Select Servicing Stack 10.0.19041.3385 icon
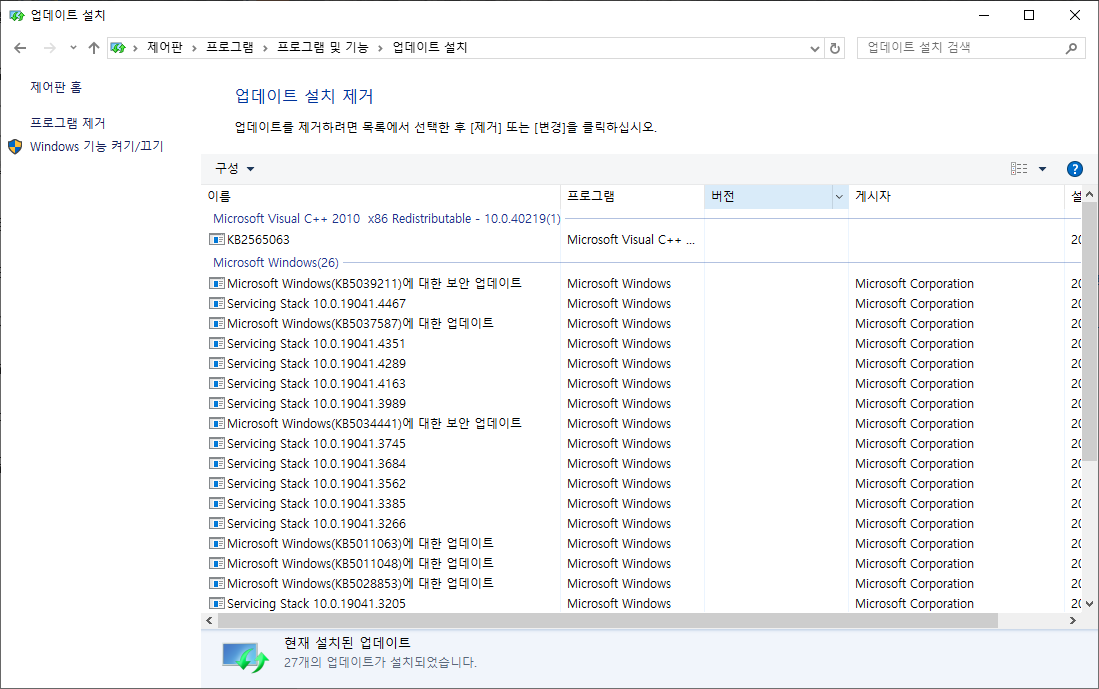 click(217, 503)
